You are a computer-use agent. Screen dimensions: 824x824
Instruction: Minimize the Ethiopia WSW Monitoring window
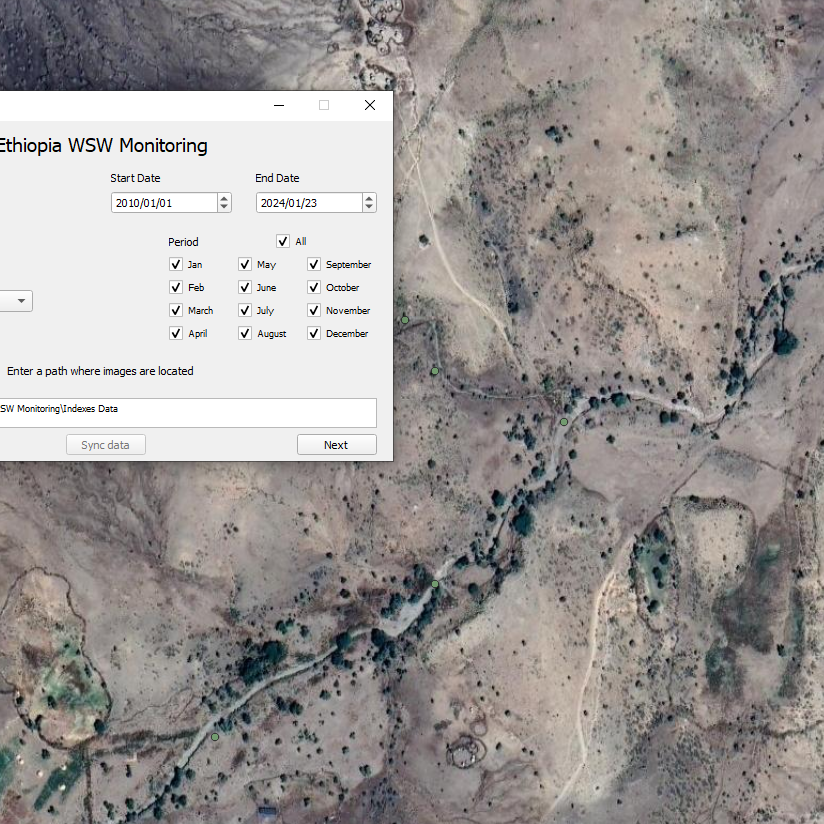(x=278, y=105)
